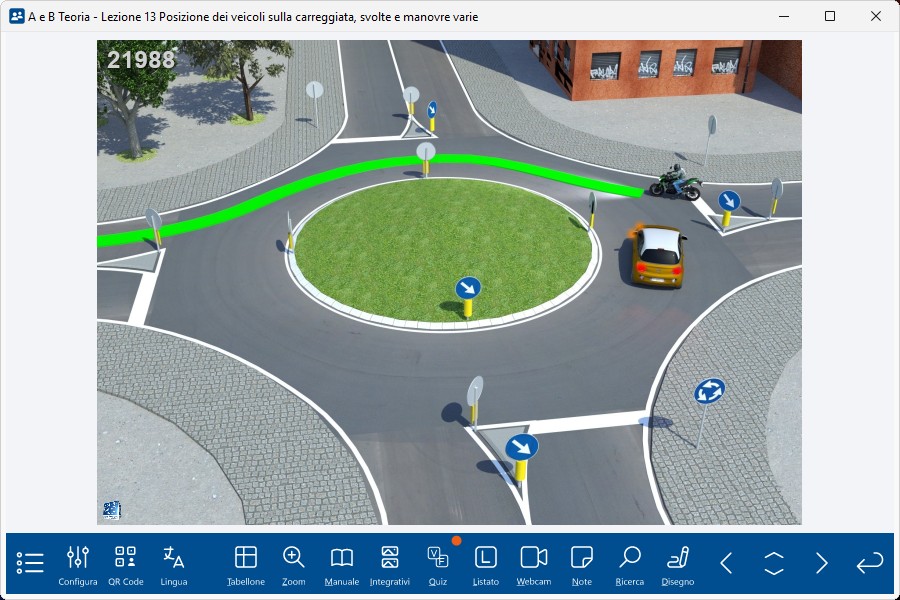Expand the up-down chevron navigator
Image resolution: width=900 pixels, height=600 pixels.
(x=774, y=563)
